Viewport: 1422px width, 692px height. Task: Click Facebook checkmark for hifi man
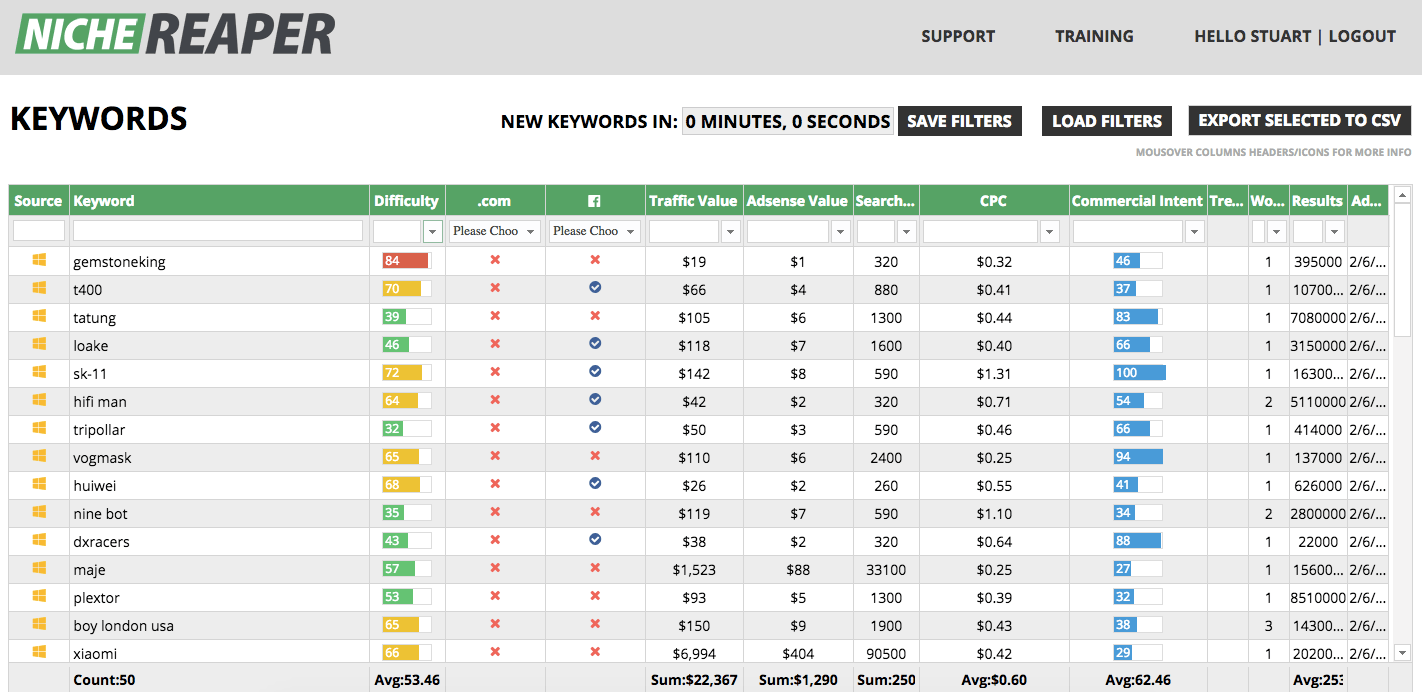point(595,399)
